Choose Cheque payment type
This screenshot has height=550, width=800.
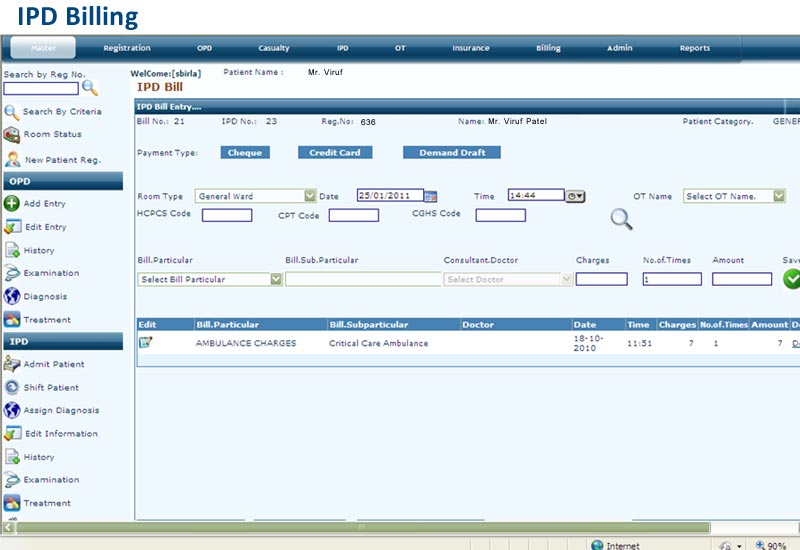[x=245, y=153]
